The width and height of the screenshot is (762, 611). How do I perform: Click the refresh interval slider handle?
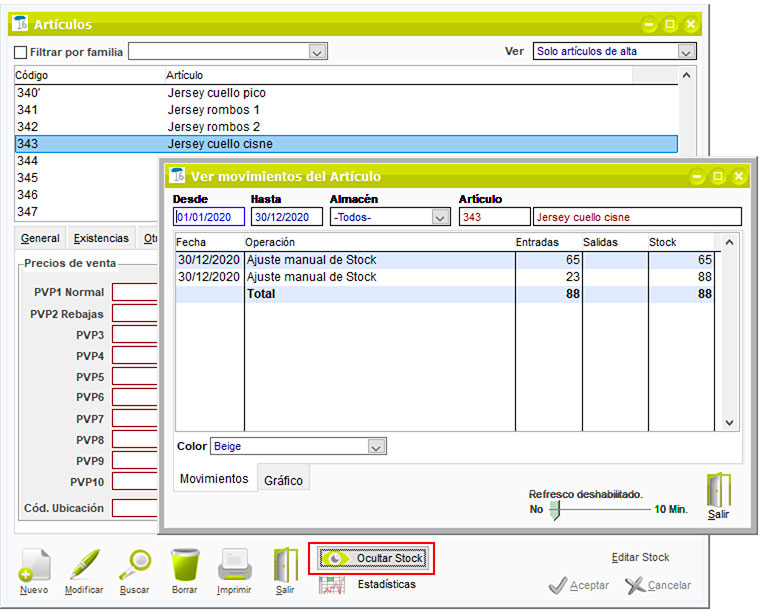point(555,509)
